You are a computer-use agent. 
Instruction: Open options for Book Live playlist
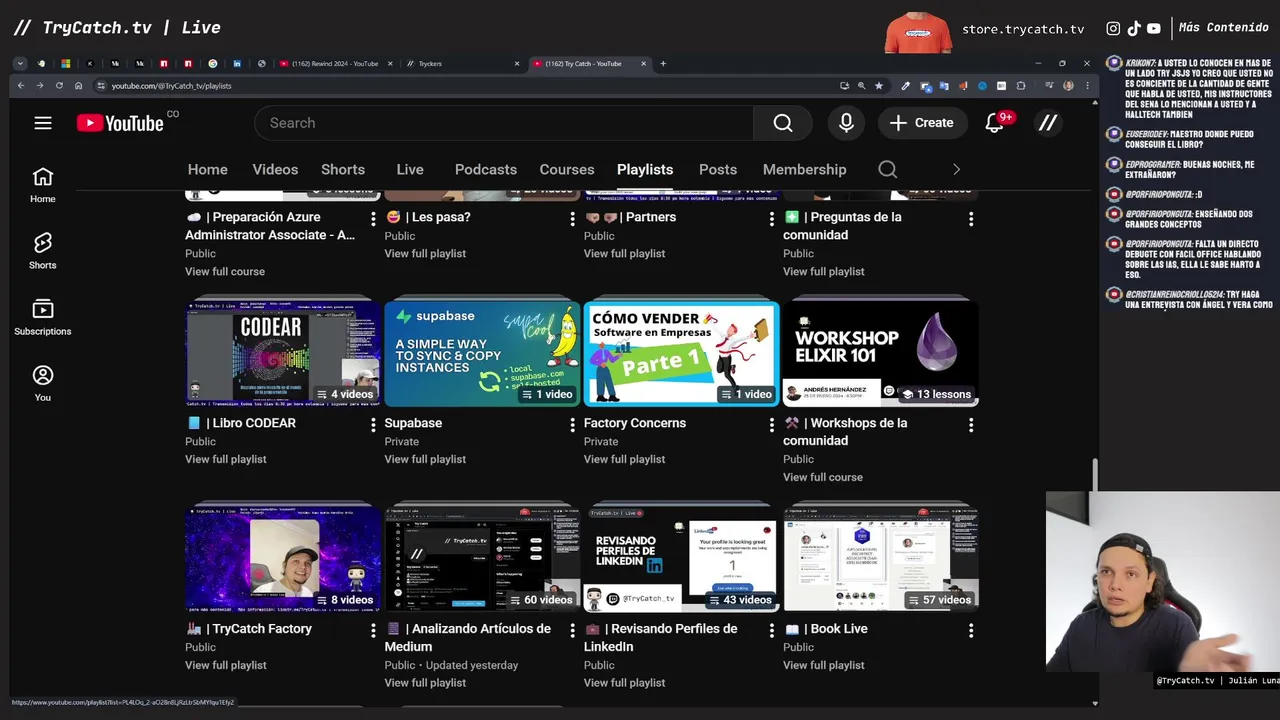coord(970,630)
